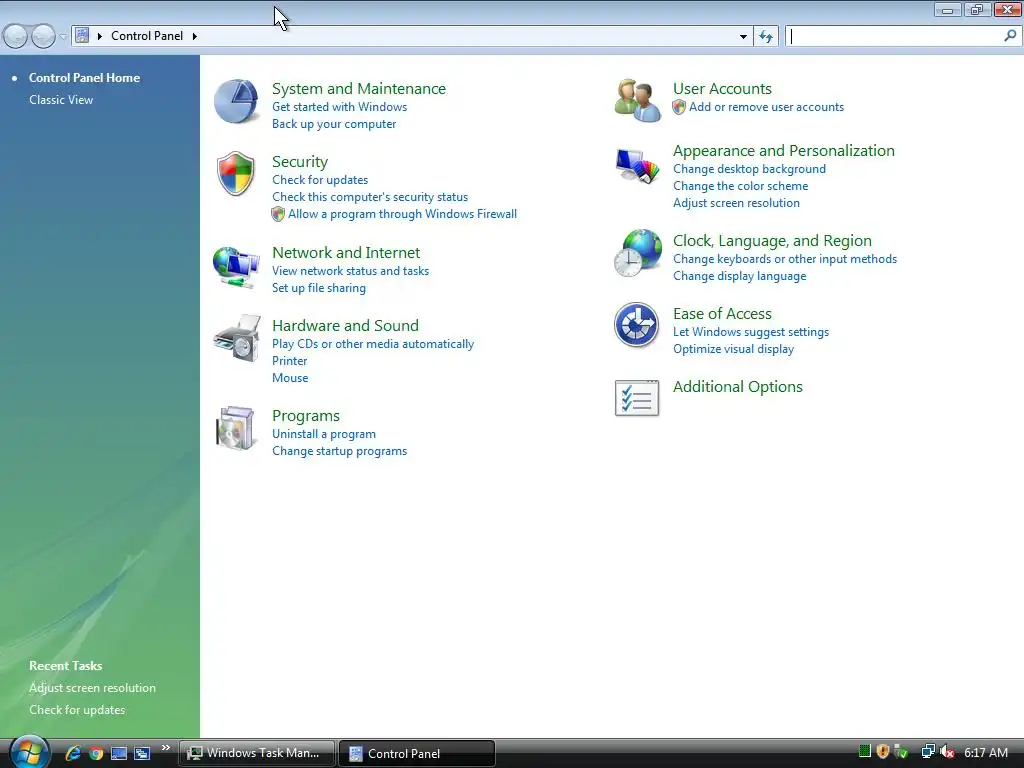Click the Control Panel breadcrumb text
This screenshot has width=1024, height=768.
point(147,36)
